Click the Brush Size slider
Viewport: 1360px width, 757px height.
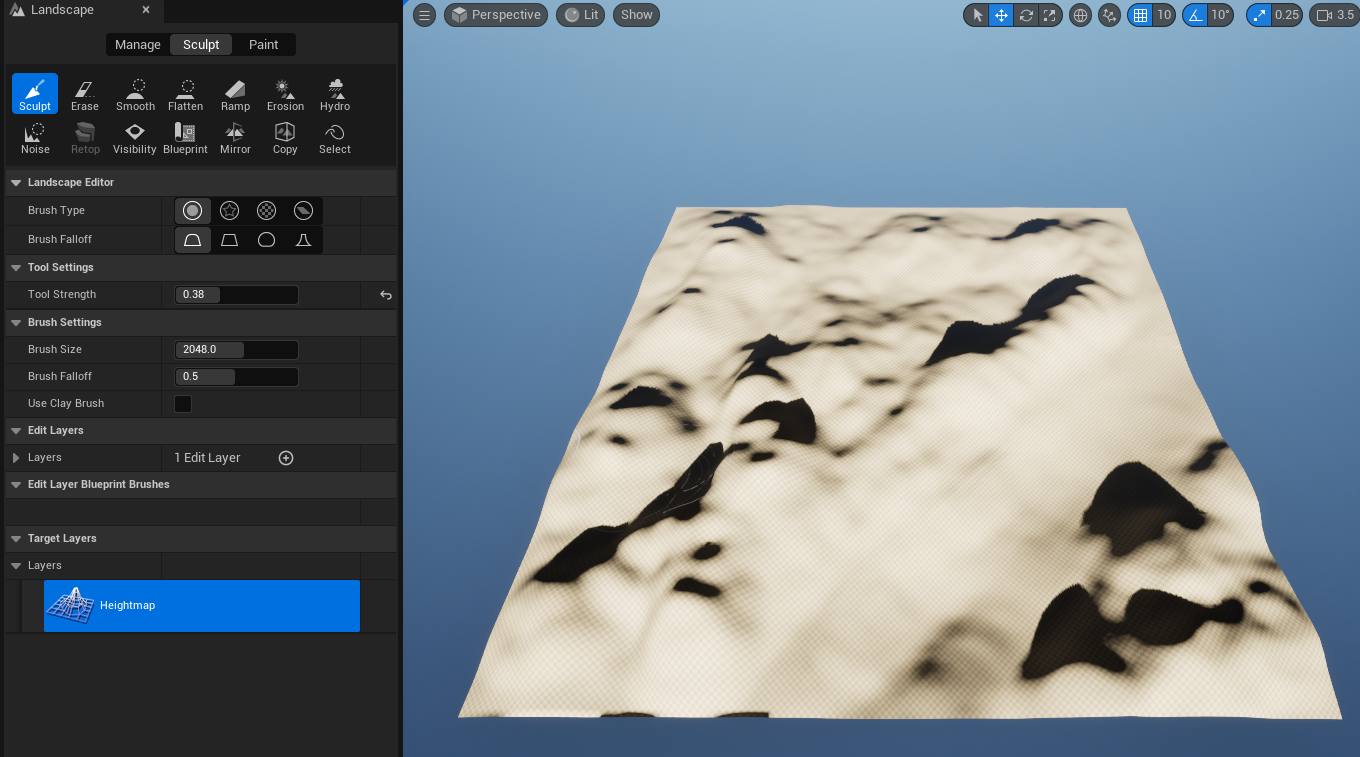click(236, 350)
